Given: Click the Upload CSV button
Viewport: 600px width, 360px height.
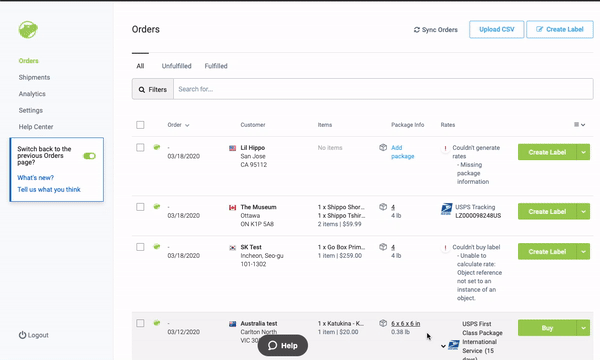Looking at the screenshot, I should pyautogui.click(x=497, y=29).
